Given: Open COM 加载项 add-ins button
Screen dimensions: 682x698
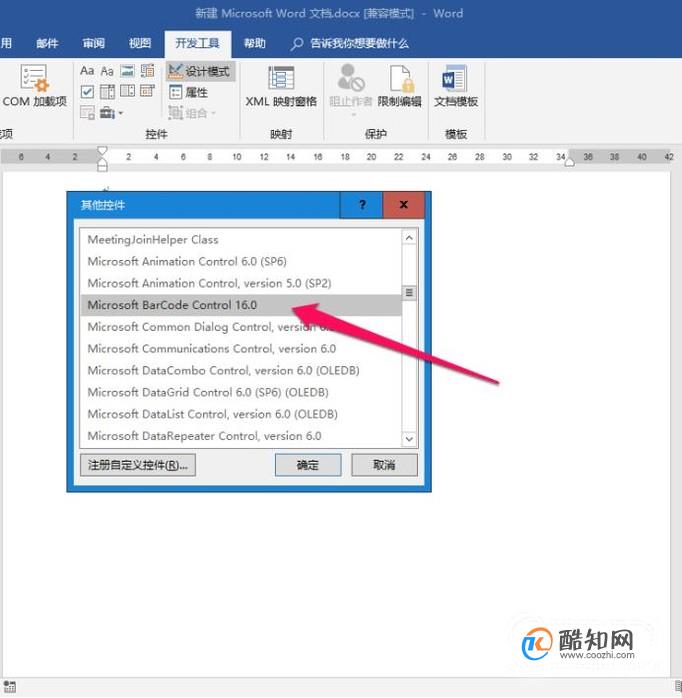Looking at the screenshot, I should pos(34,86).
